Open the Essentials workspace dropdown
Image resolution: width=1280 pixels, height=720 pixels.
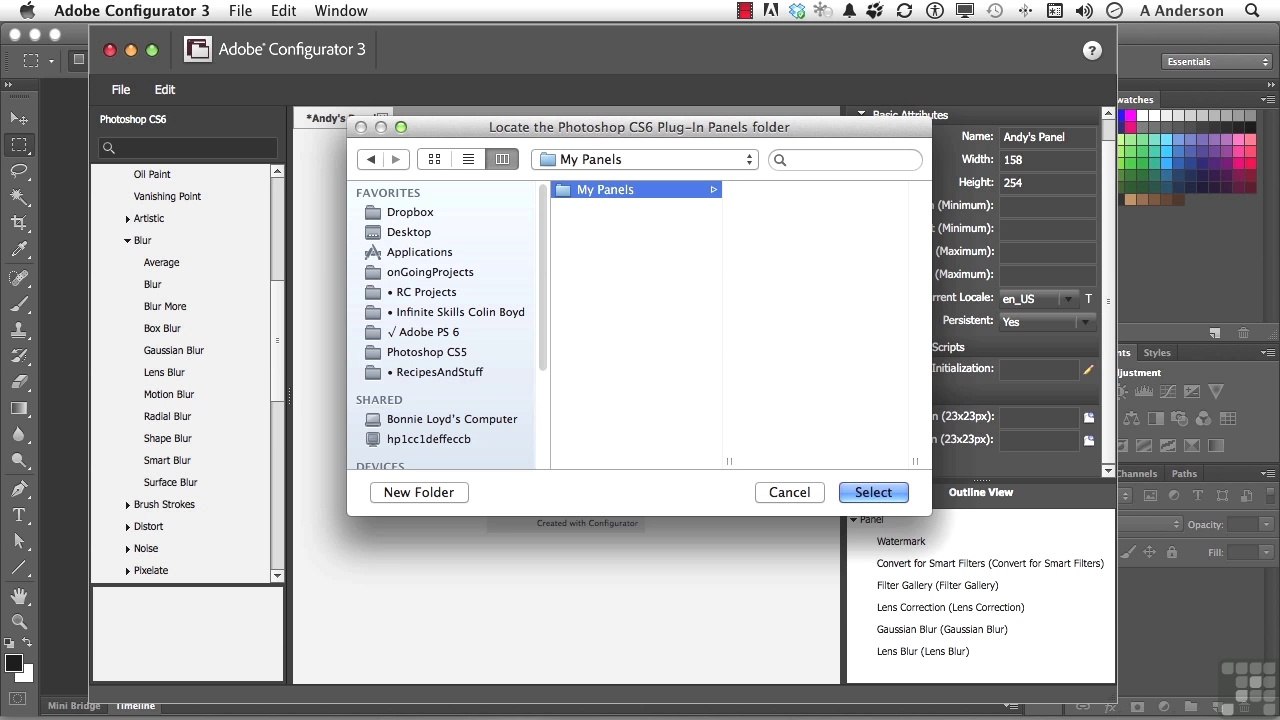1217,62
